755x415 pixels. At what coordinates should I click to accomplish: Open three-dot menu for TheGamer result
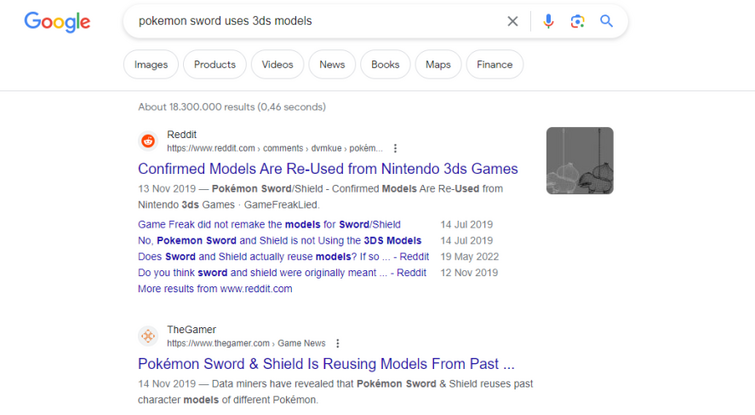coord(338,343)
